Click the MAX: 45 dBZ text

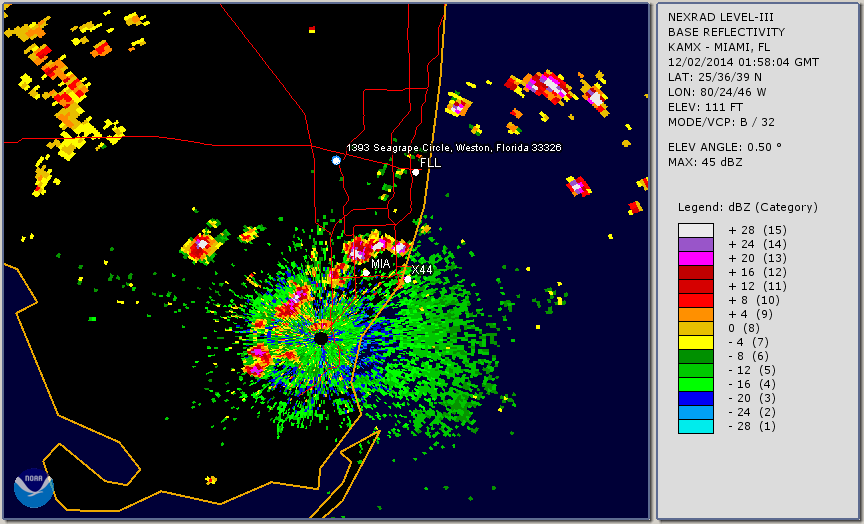(705, 163)
